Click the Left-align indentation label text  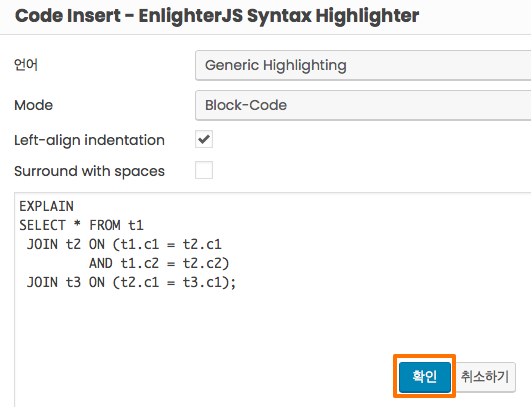coord(89,141)
